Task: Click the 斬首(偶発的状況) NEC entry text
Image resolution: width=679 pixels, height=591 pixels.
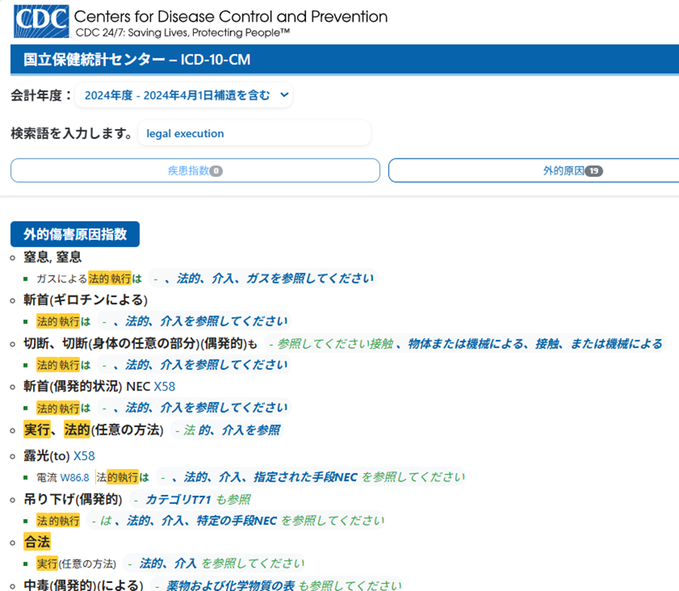Action: tap(87, 386)
